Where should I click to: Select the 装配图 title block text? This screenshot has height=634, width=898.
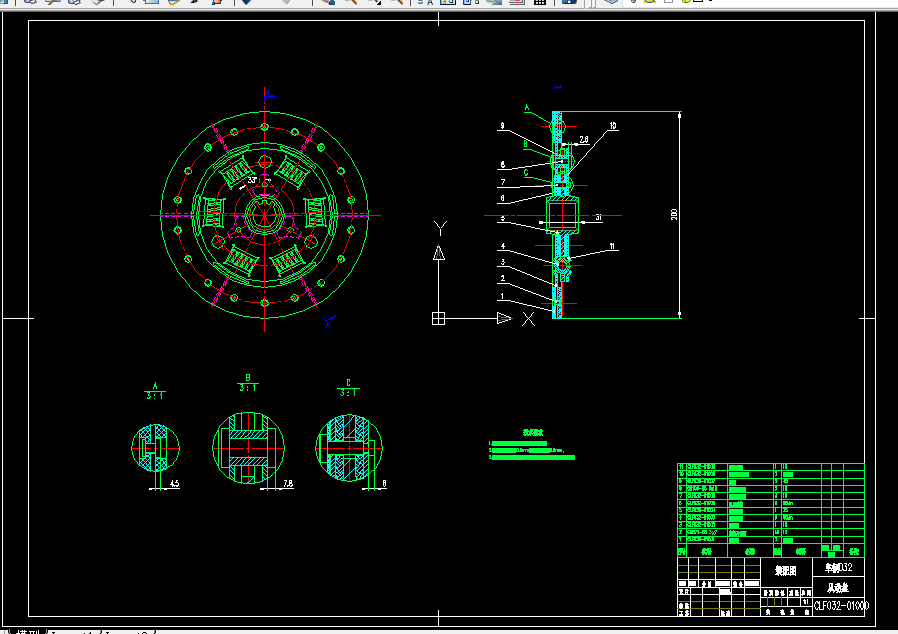(786, 570)
